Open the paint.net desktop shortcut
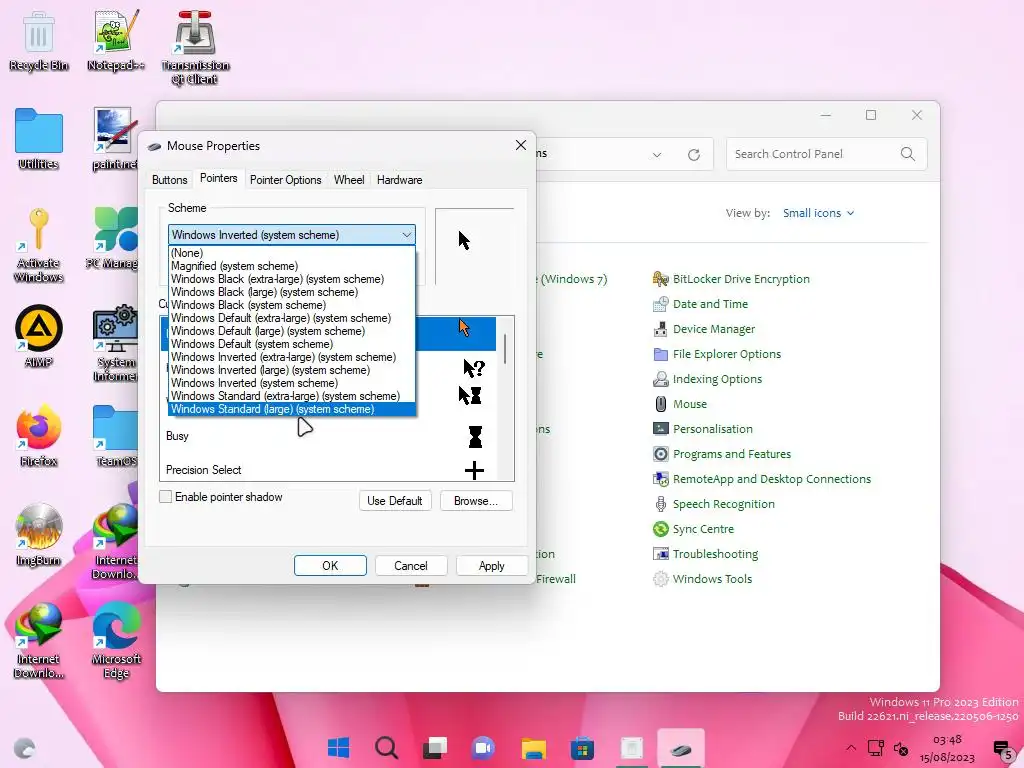This screenshot has width=1024, height=768. (115, 139)
